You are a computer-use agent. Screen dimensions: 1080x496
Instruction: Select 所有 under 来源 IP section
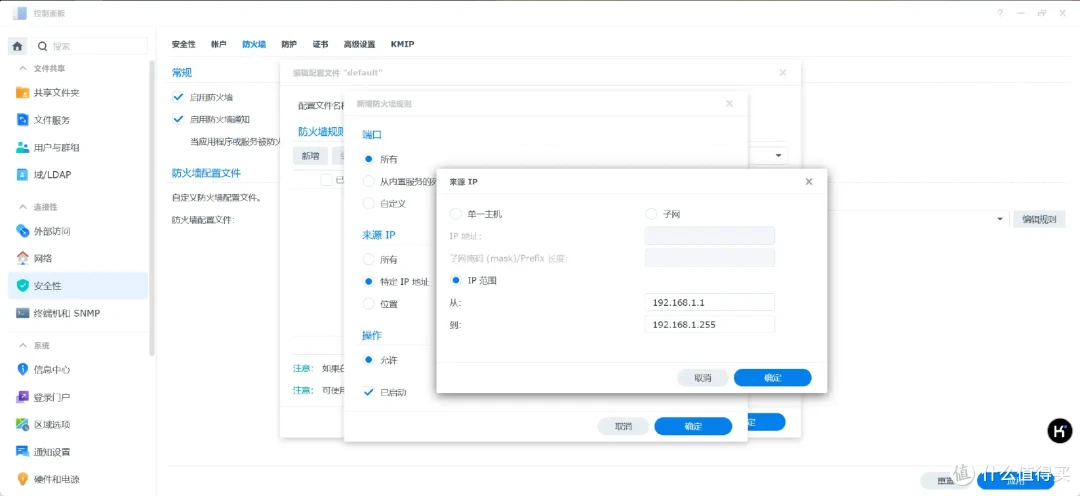[368, 260]
